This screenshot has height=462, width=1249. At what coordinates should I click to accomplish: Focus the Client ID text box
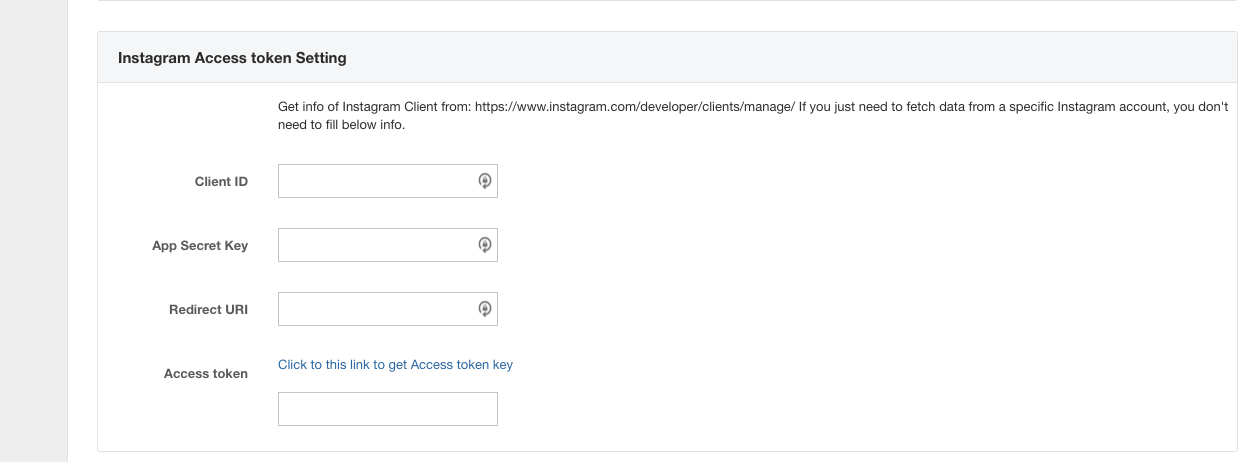point(375,181)
